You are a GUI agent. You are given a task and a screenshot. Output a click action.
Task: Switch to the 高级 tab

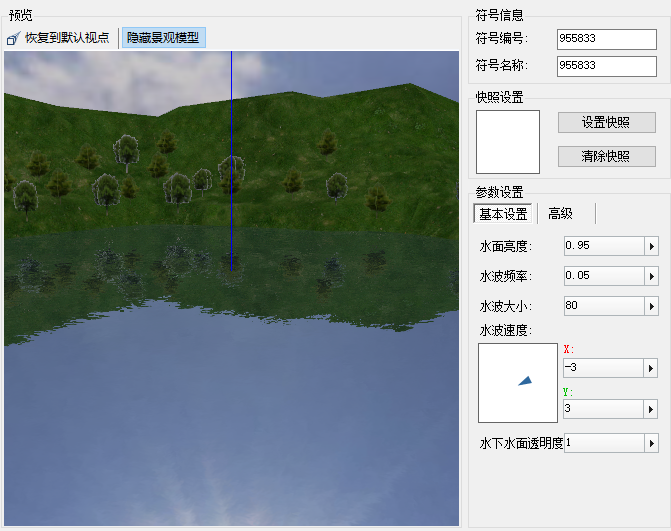pos(560,214)
